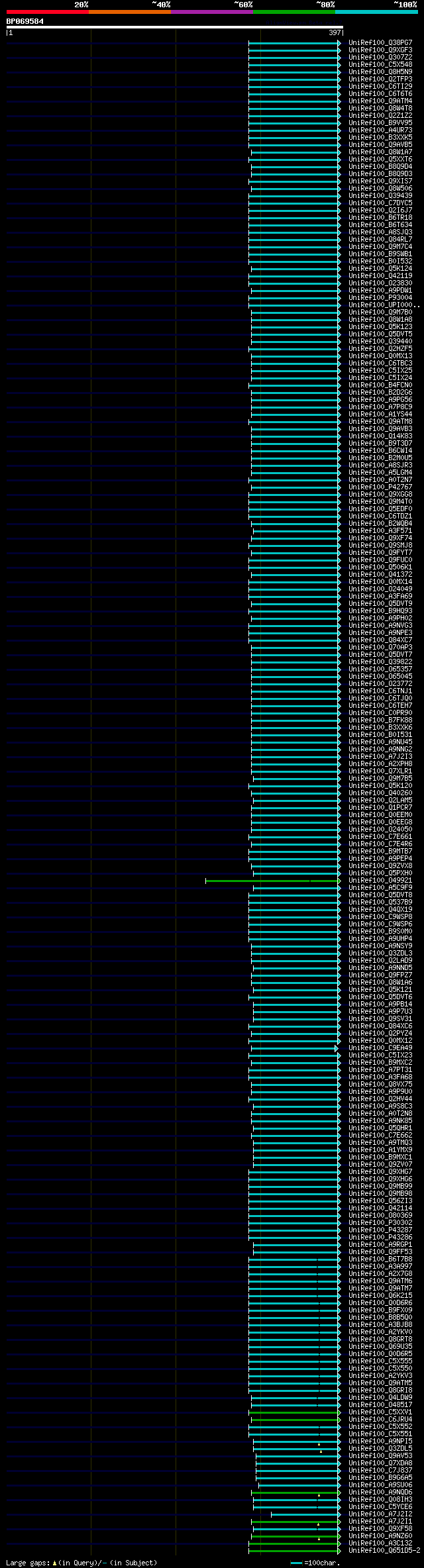
Task: Click hit label UniRef100_P43286
Action: (x=380, y=1237)
